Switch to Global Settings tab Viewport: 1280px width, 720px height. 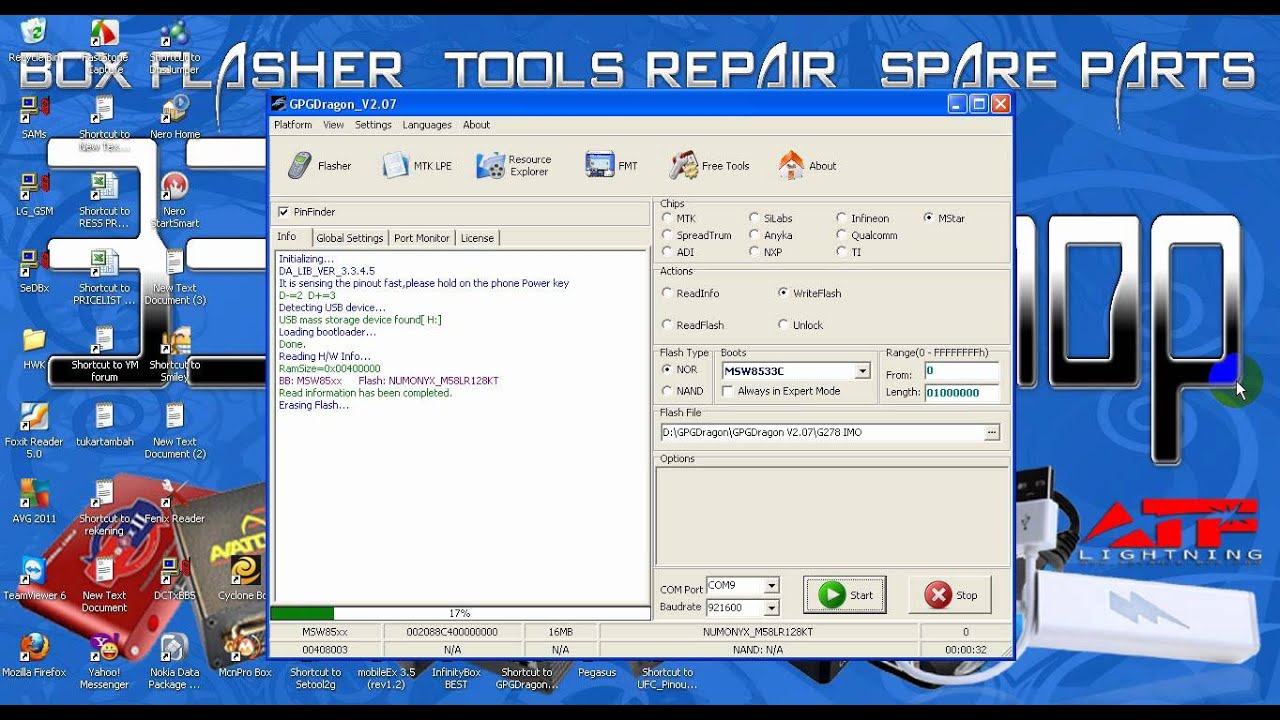click(350, 238)
